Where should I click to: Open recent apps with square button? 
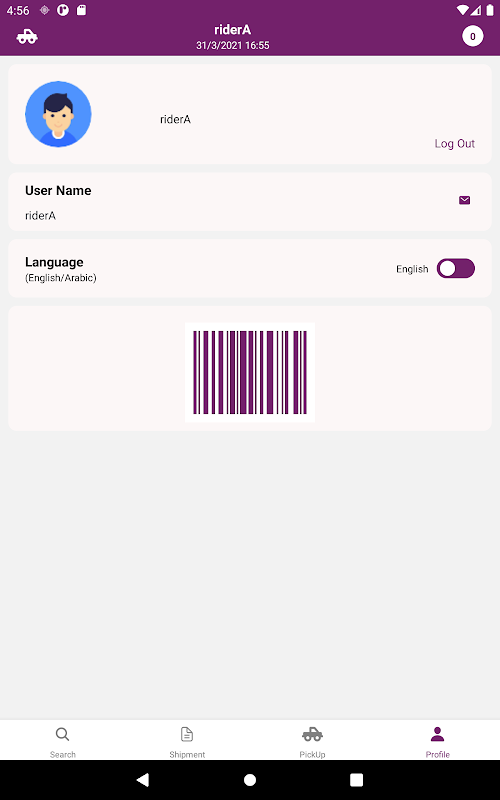(x=357, y=780)
